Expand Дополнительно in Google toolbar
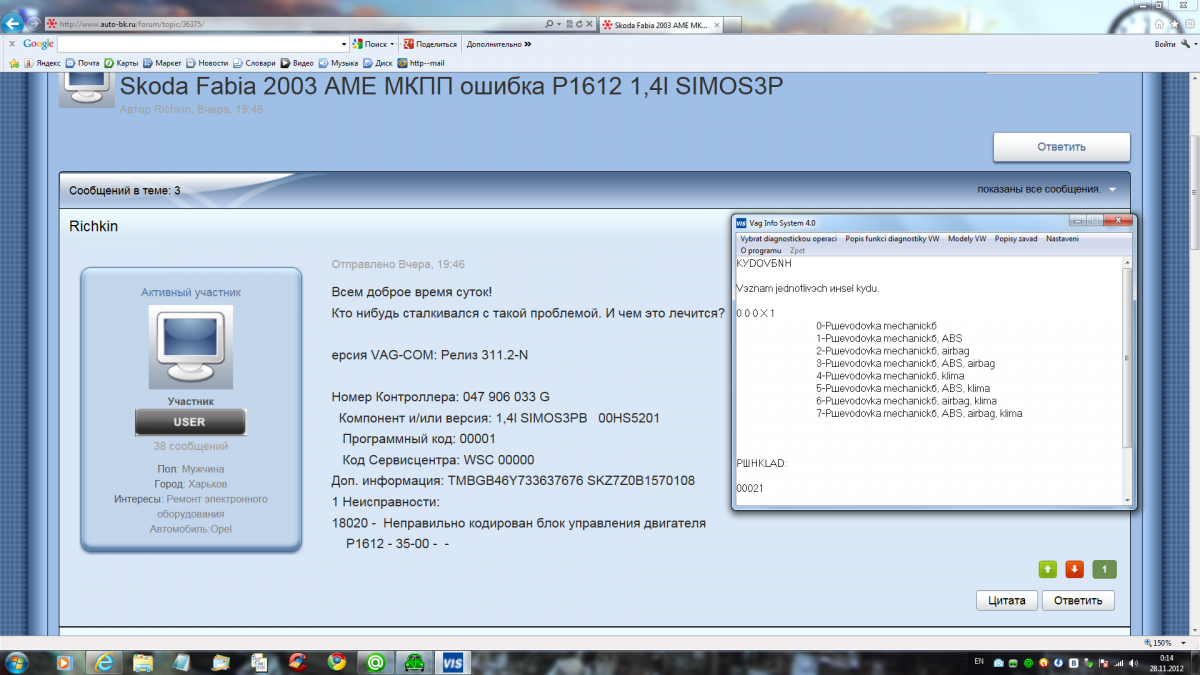 (x=498, y=44)
